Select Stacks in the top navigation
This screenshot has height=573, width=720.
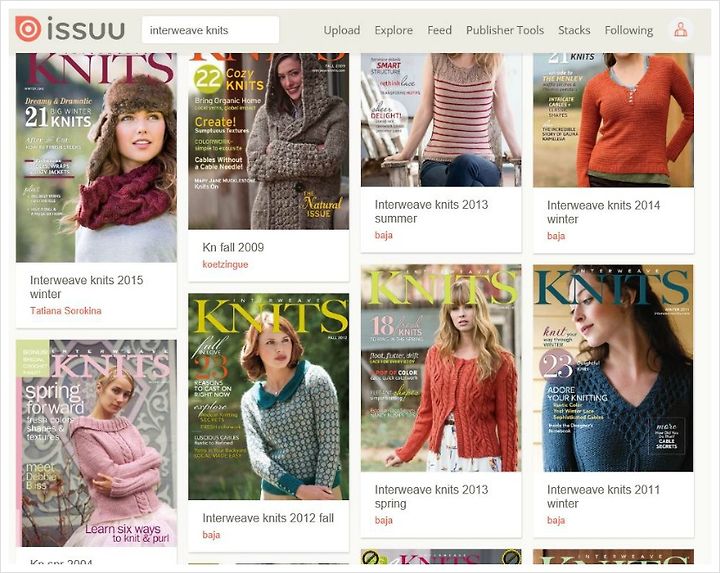[x=574, y=30]
